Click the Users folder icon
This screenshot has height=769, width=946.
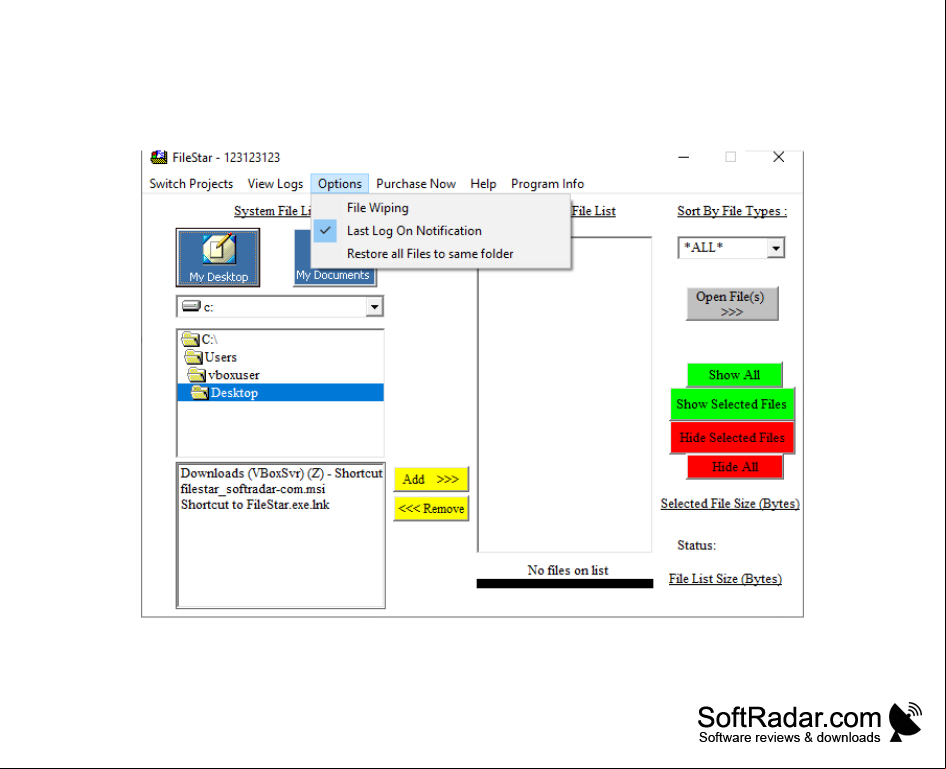(x=193, y=357)
